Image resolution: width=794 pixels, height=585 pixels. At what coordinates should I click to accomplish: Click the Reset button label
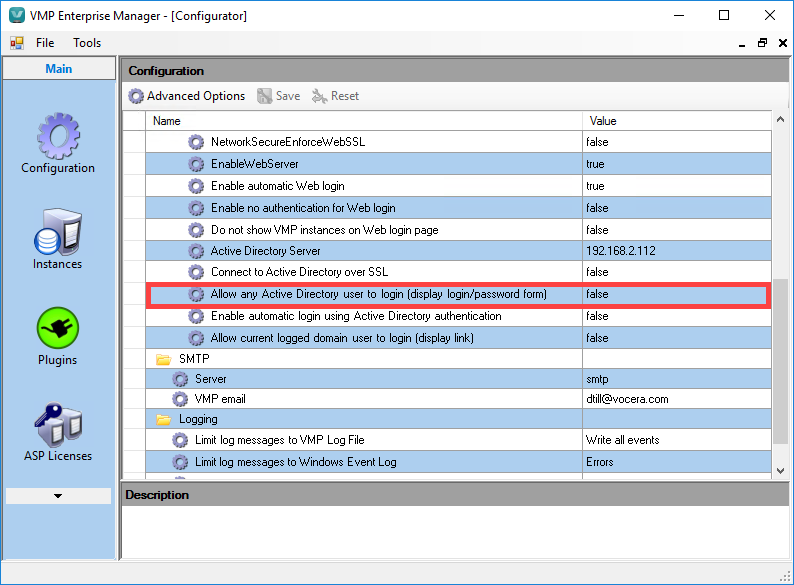point(345,96)
